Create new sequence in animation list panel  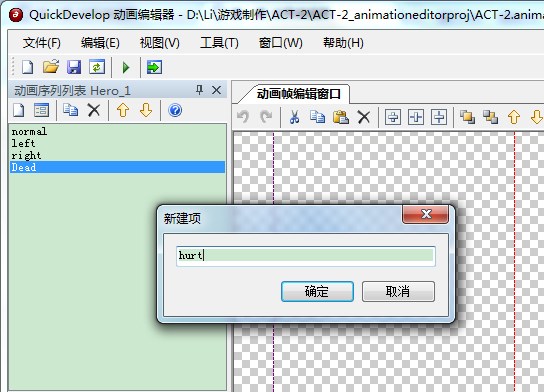coord(19,110)
